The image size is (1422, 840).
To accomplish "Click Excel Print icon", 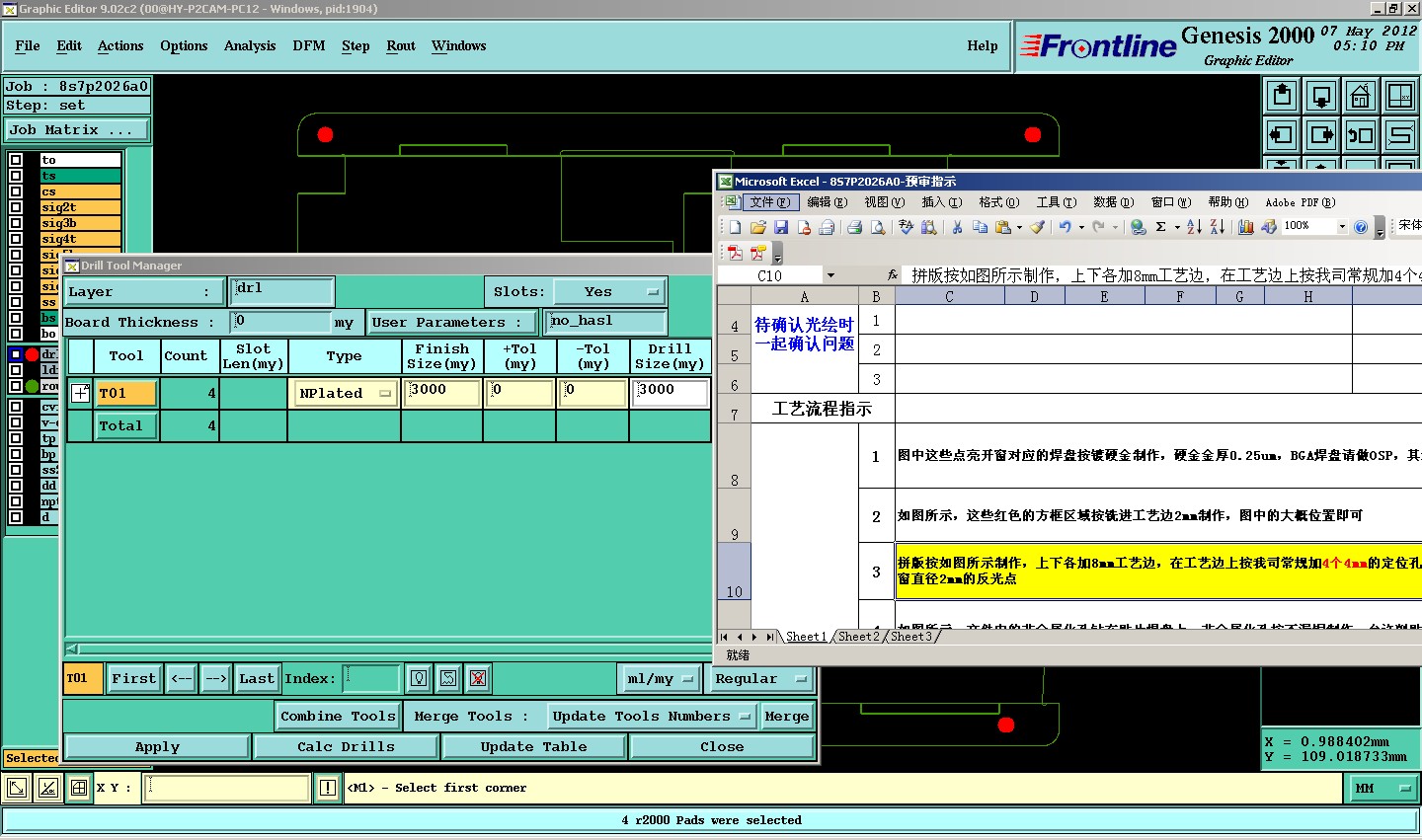I will (x=854, y=227).
